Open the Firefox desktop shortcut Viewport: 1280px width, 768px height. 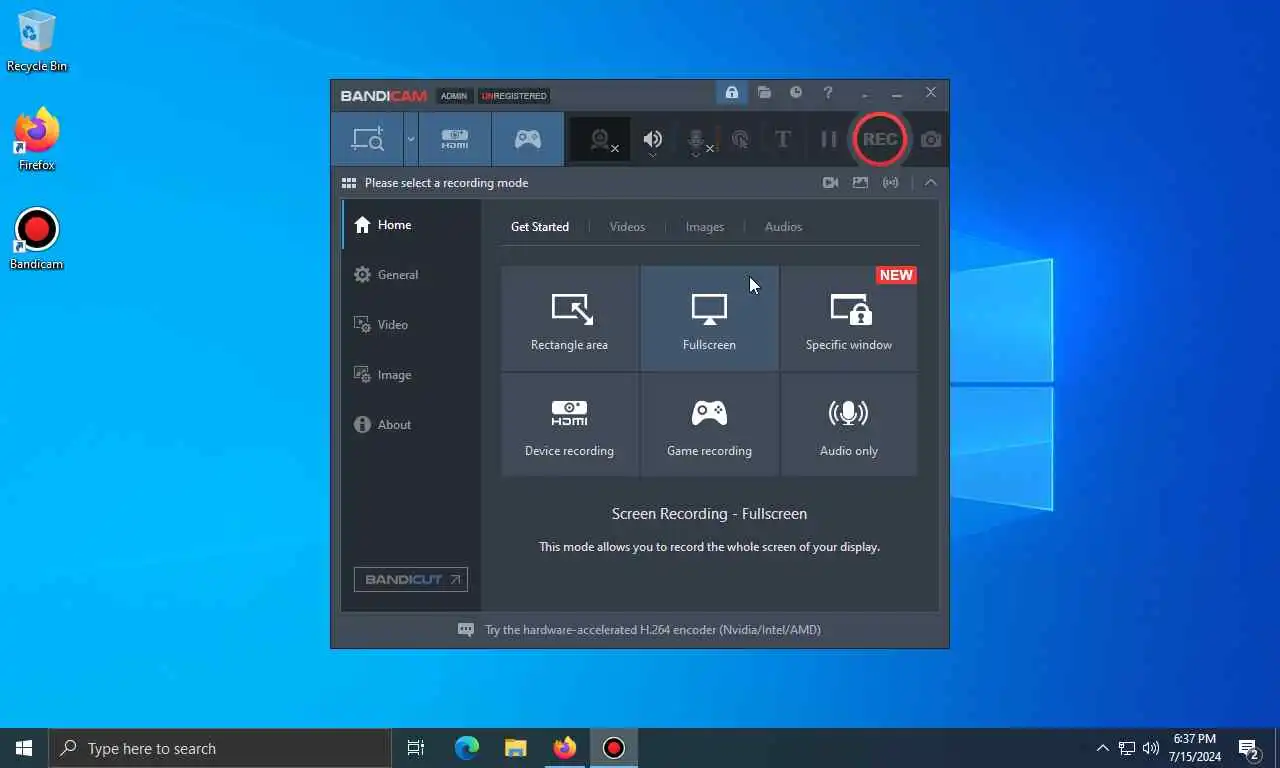click(37, 139)
